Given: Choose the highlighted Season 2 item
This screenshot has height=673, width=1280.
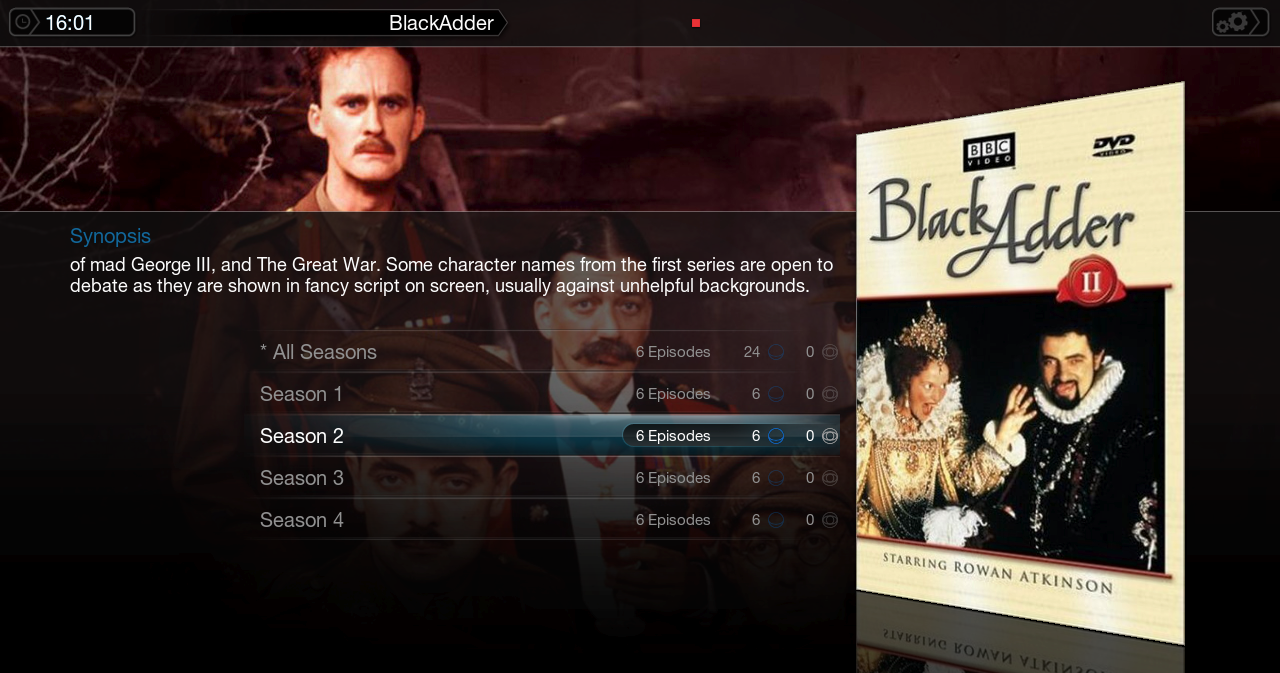Looking at the screenshot, I should point(548,436).
